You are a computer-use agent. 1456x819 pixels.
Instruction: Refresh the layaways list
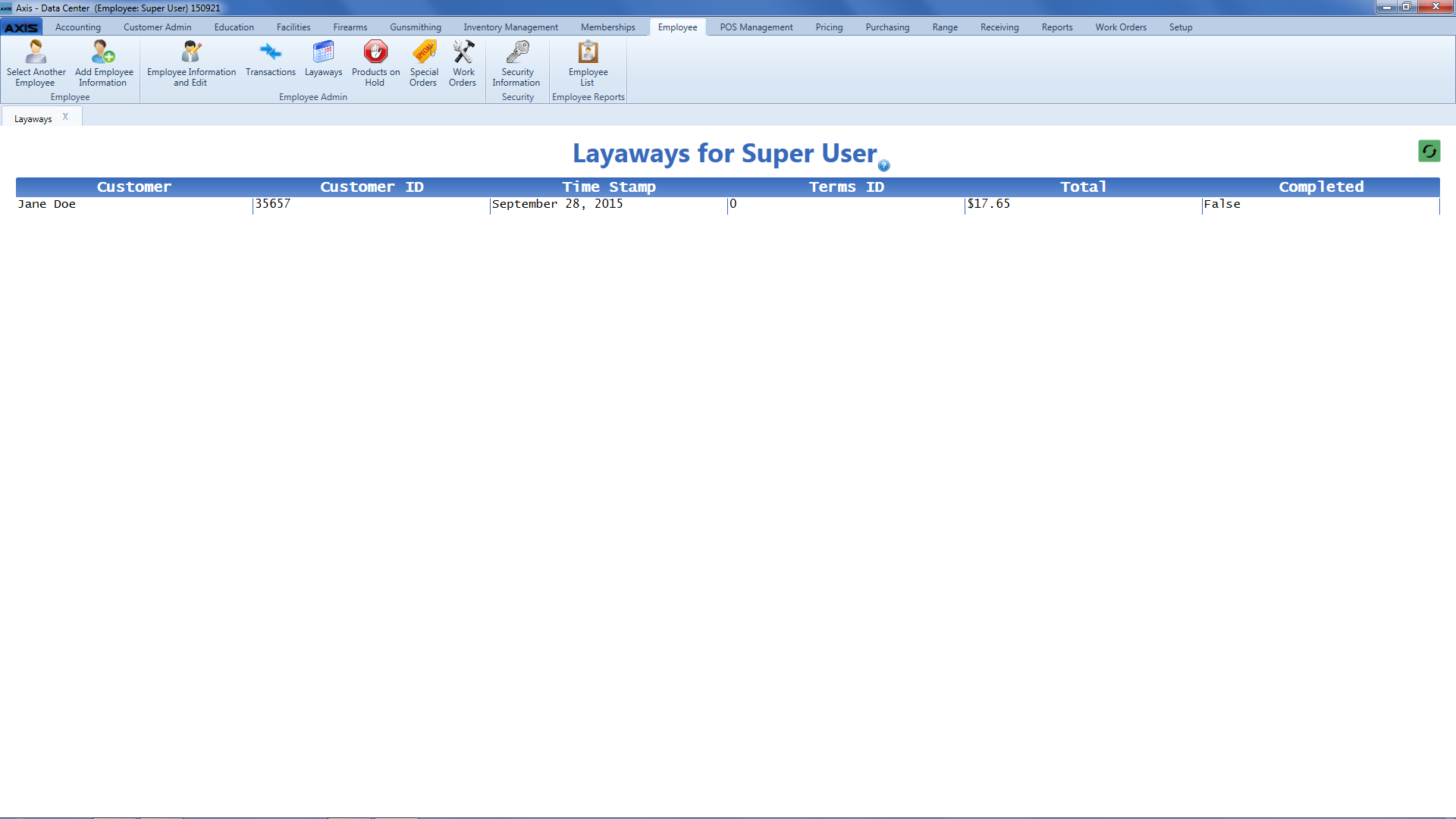pyautogui.click(x=1429, y=151)
